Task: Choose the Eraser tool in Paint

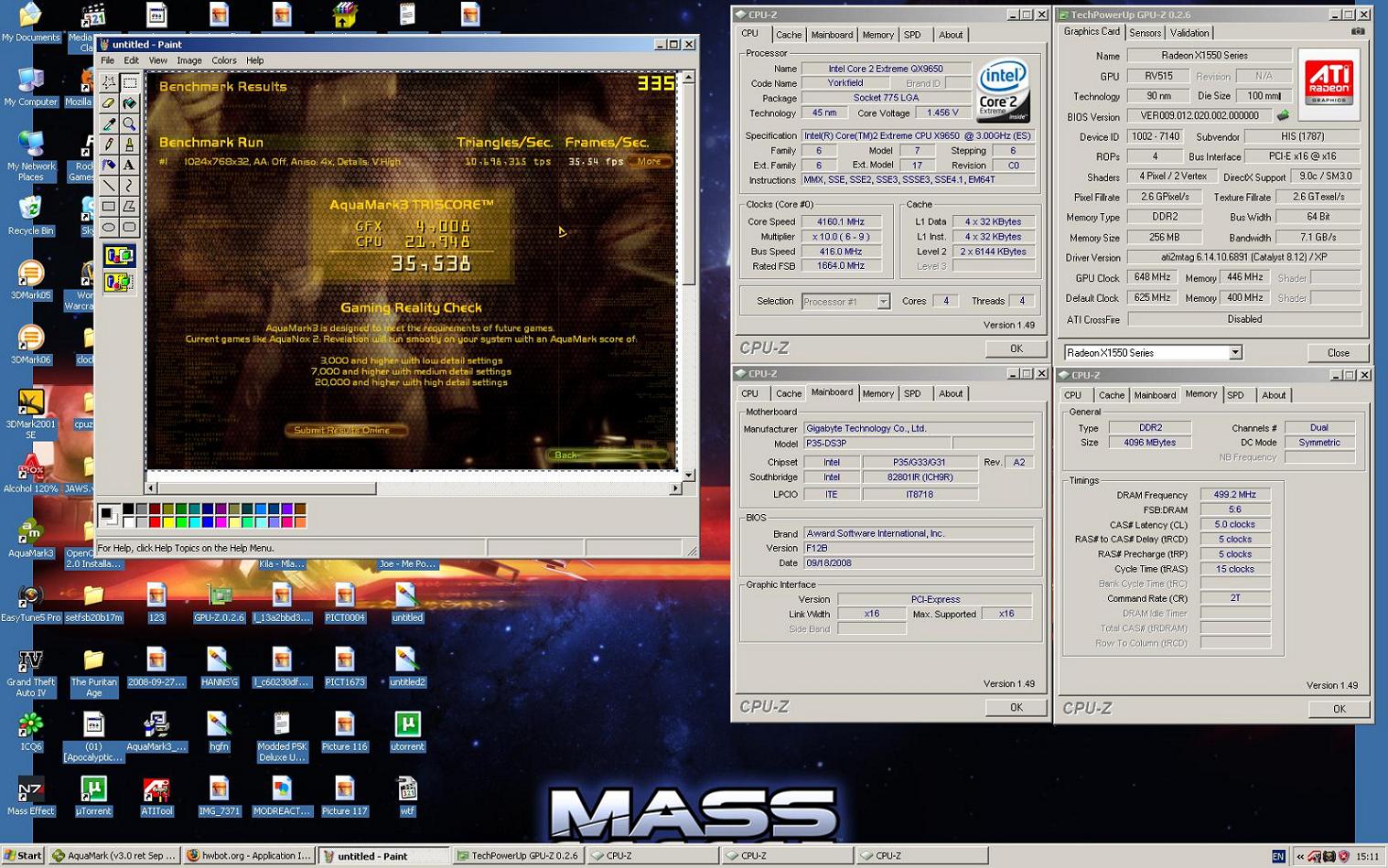Action: click(109, 103)
